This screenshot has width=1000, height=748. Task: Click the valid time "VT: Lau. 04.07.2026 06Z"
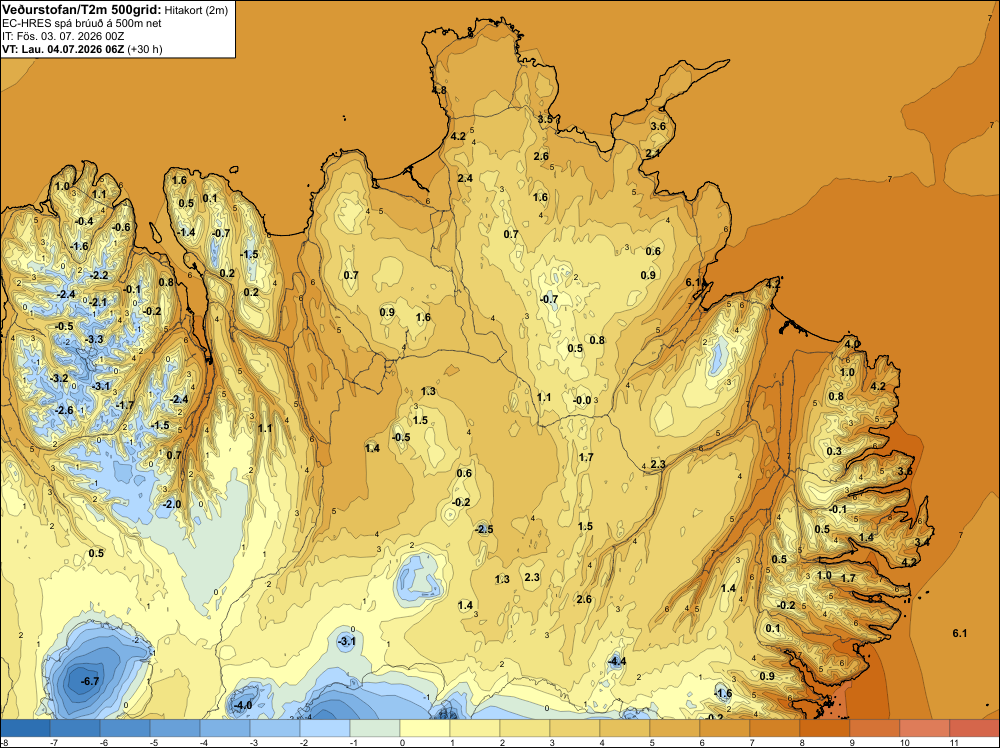pos(63,49)
